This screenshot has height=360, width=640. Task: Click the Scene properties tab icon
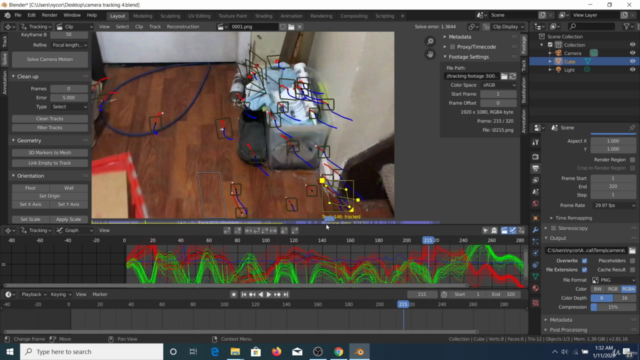tap(536, 192)
